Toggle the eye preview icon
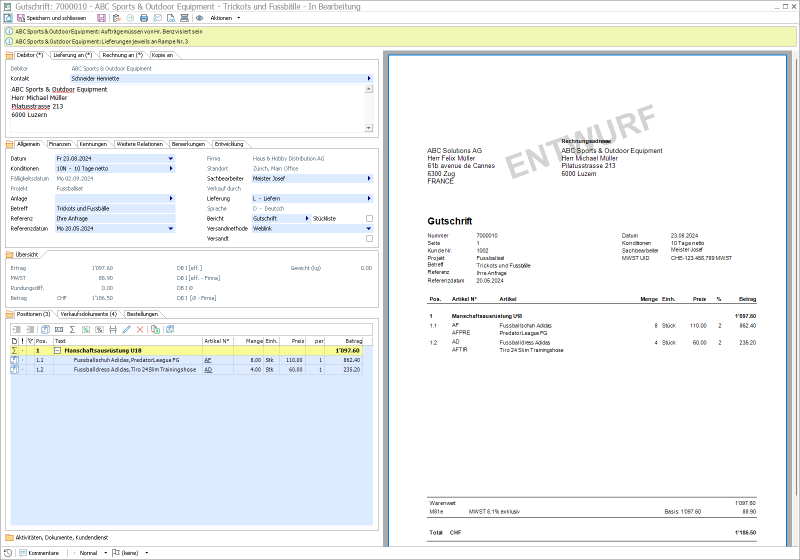800x560 pixels. coord(199,18)
